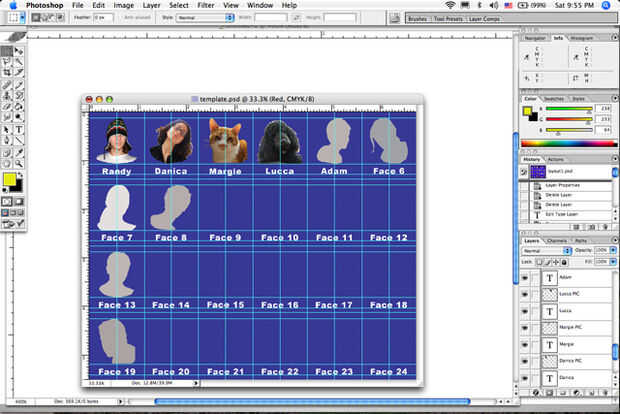Select the Line shape tool
Image resolution: width=620 pixels, height=414 pixels.
pyautogui.click(x=19, y=140)
